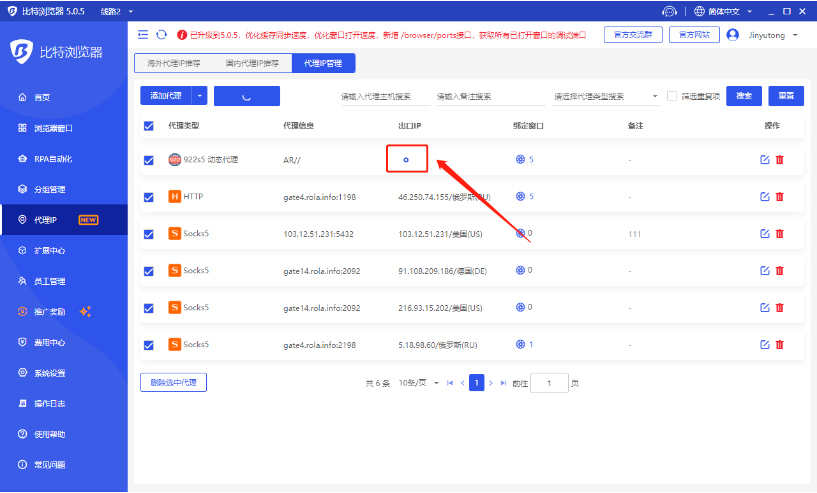
Task: Edit the 103.12.51.231:5432 Socks5 proxy
Action: (x=764, y=233)
